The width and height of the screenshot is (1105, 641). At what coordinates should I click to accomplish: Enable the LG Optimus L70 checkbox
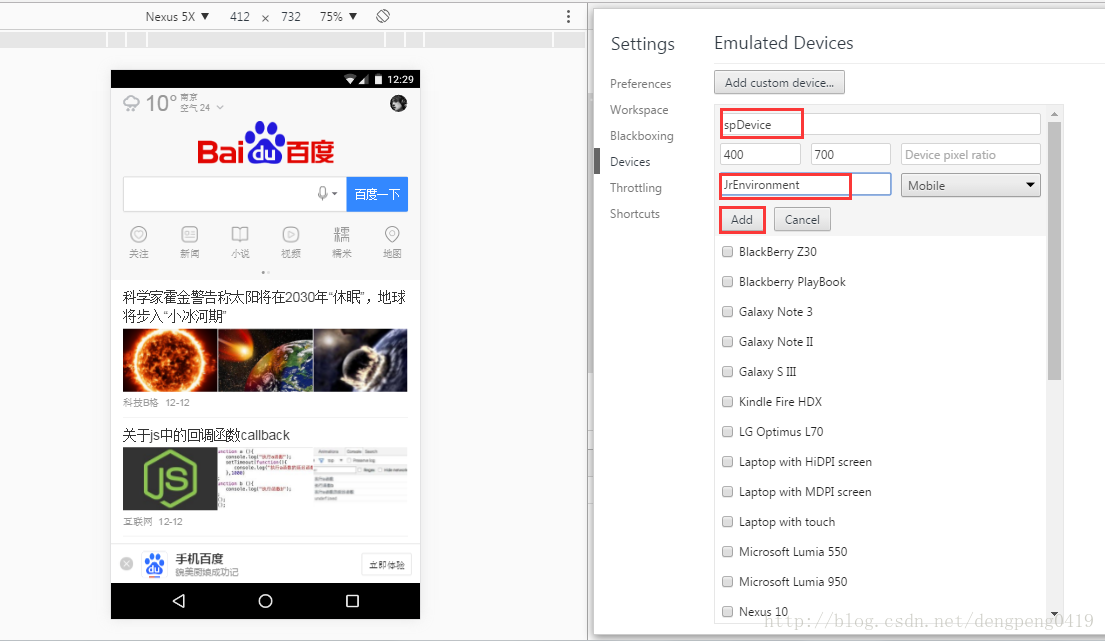(727, 432)
